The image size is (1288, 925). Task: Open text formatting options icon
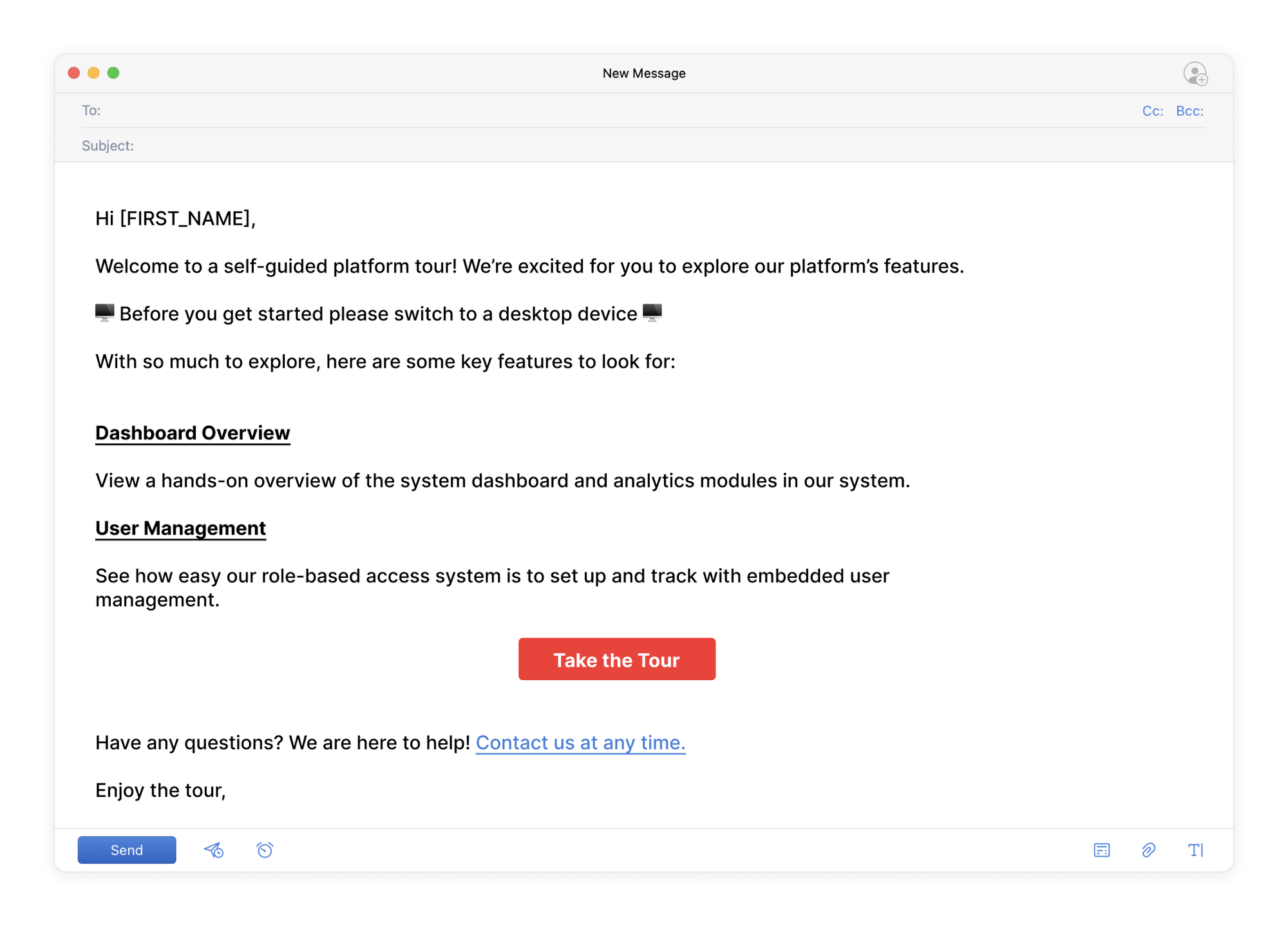pyautogui.click(x=1195, y=850)
